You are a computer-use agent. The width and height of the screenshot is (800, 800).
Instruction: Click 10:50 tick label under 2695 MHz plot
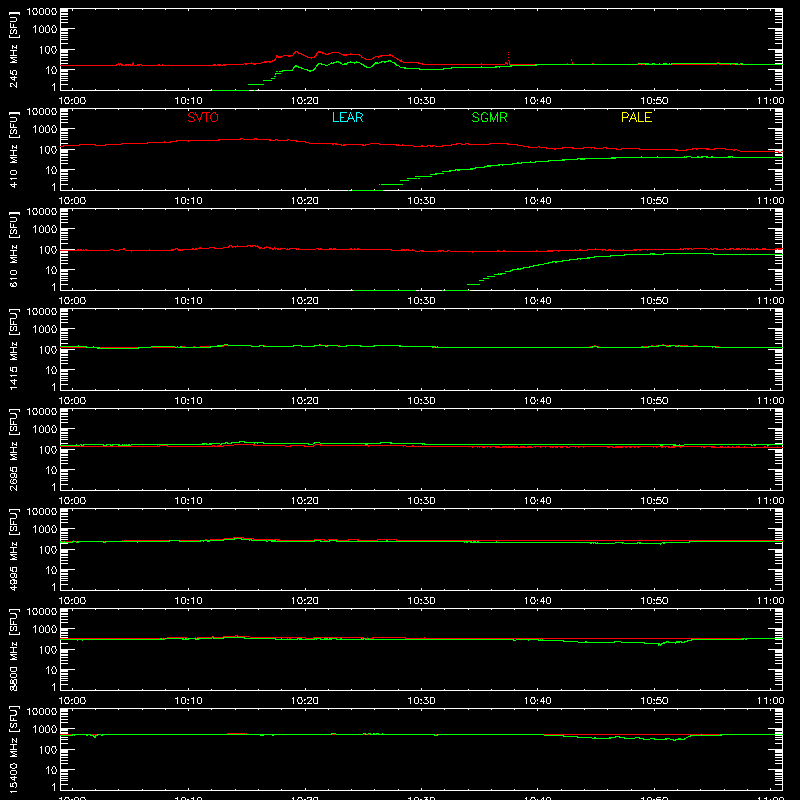[654, 501]
